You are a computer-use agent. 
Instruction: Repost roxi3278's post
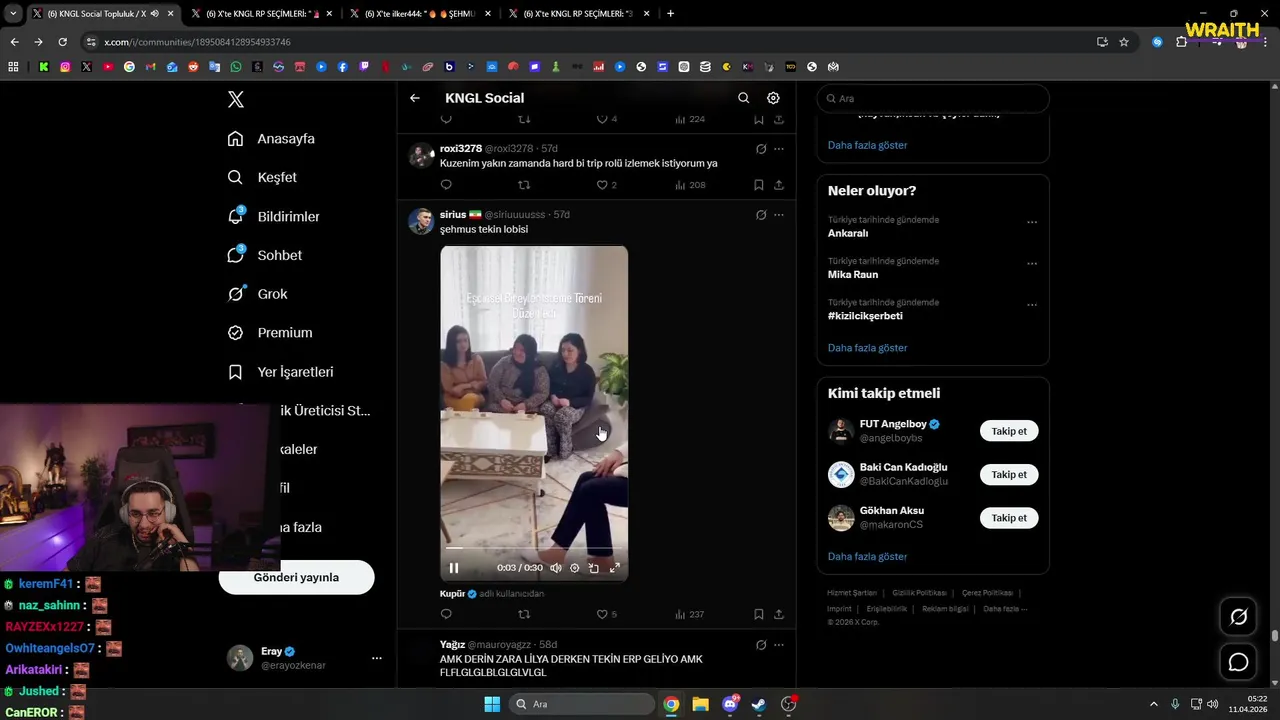tap(524, 185)
